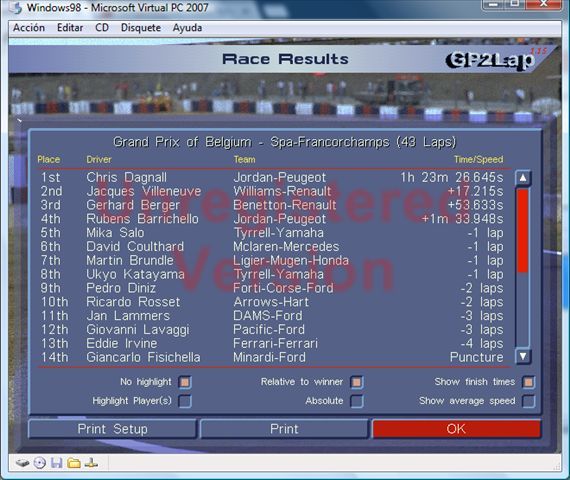Image resolution: width=570 pixels, height=480 pixels.
Task: Toggle Show finish times
Action: click(x=528, y=382)
